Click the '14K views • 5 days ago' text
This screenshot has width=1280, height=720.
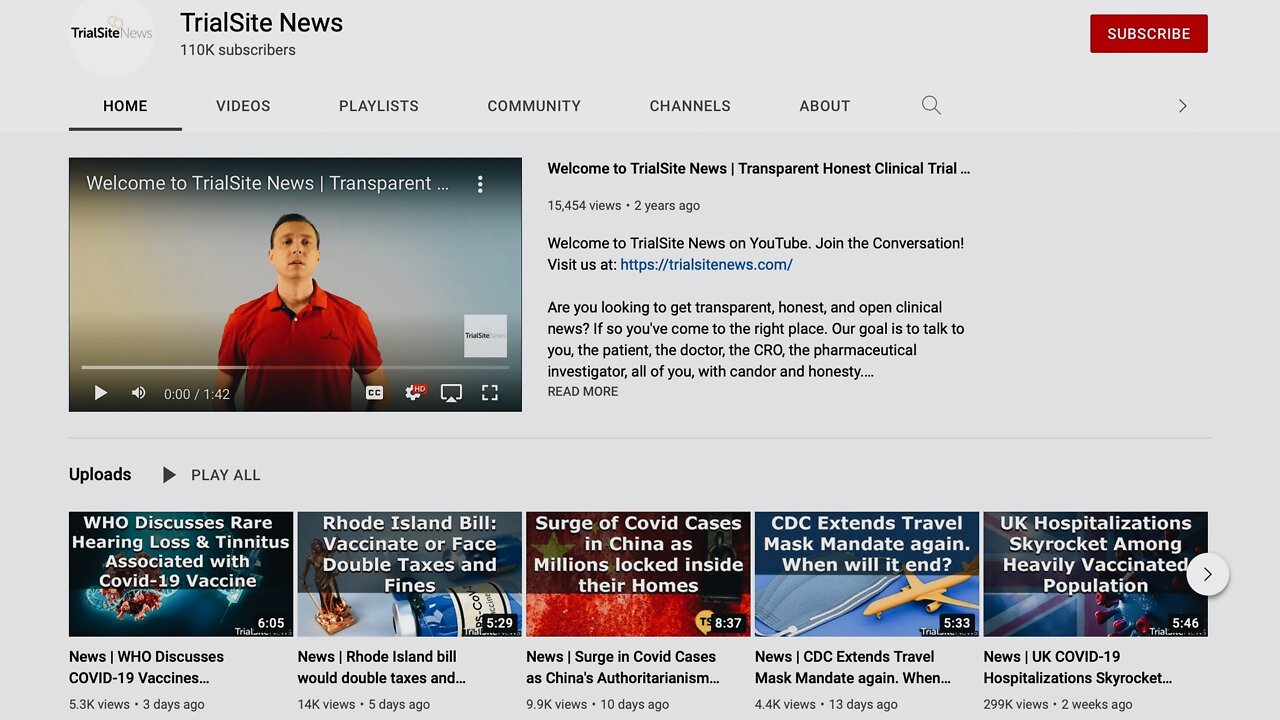[364, 704]
